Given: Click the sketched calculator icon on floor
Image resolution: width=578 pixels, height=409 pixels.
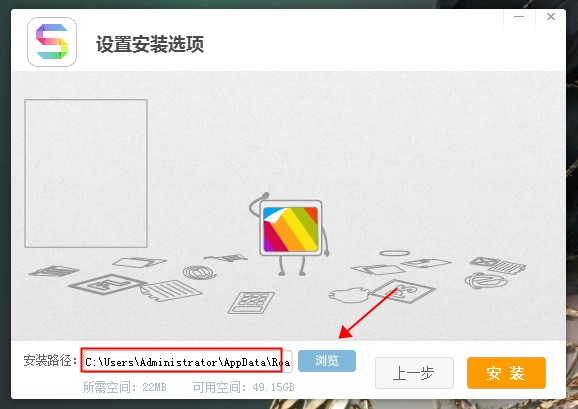Looking at the screenshot, I should [251, 303].
